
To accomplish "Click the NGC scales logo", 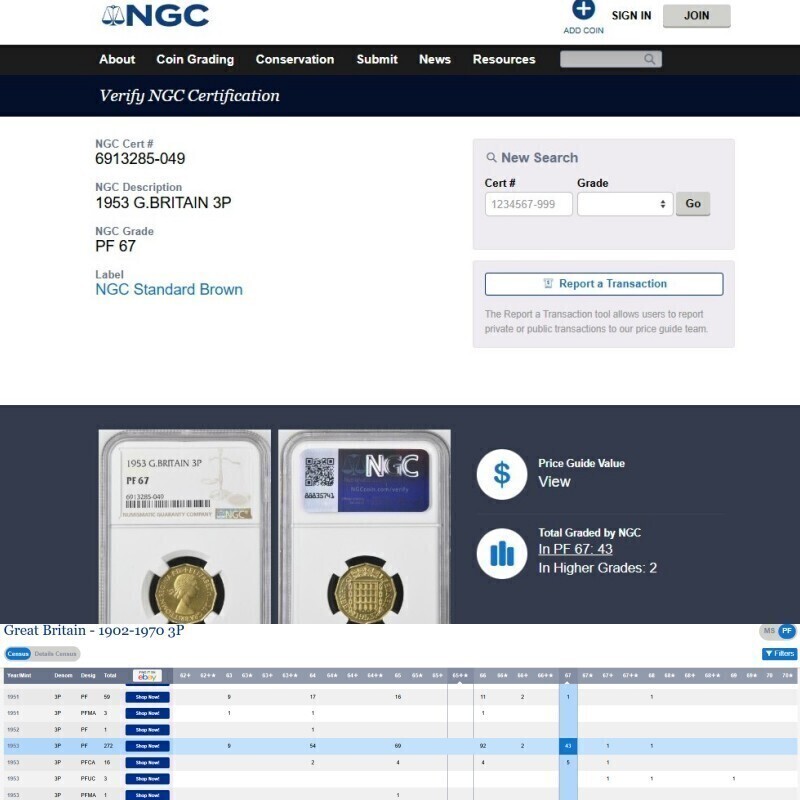I will click(x=155, y=15).
